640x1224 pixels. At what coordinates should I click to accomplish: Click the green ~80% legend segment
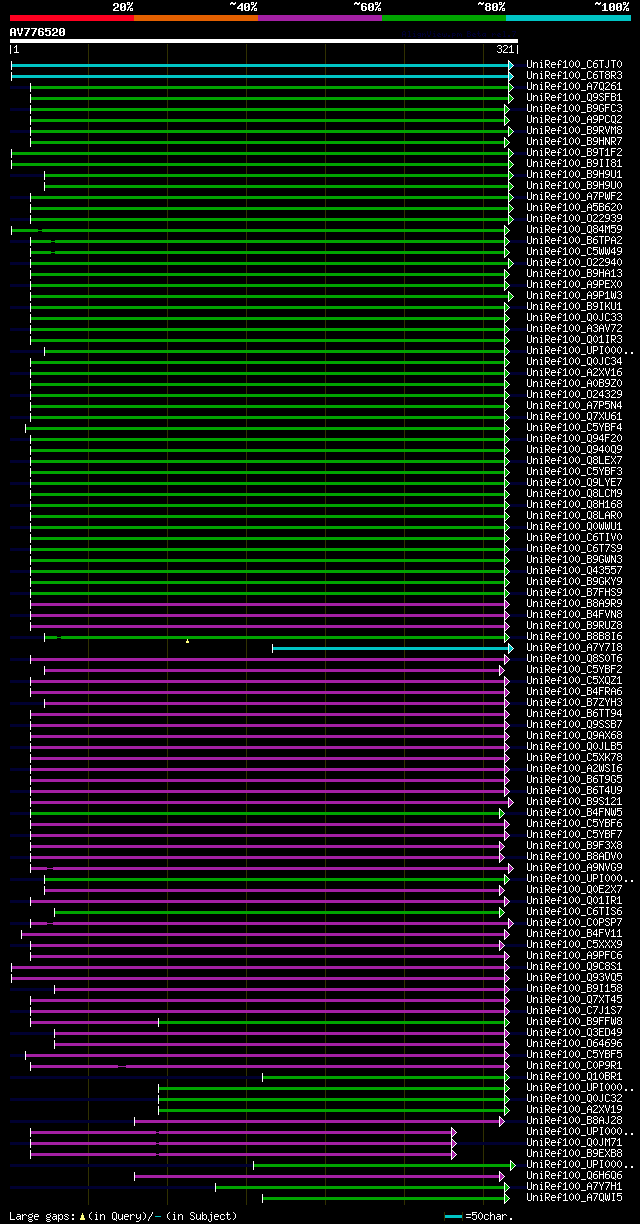click(444, 18)
